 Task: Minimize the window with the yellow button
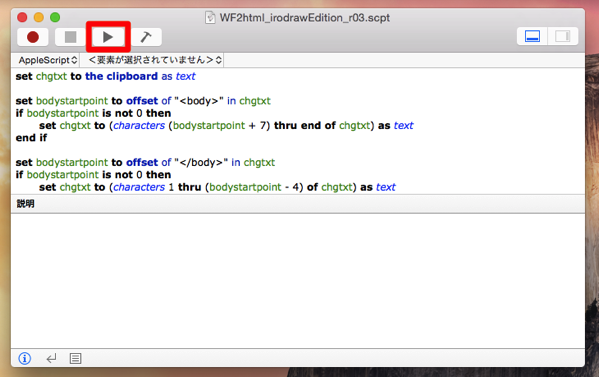tap(39, 17)
